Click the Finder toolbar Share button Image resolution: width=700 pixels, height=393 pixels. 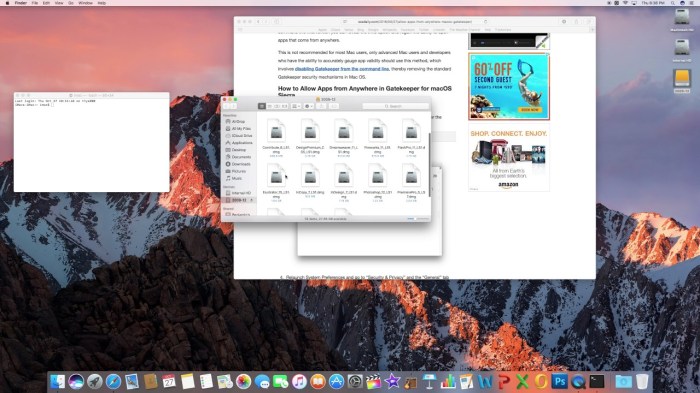(x=321, y=106)
